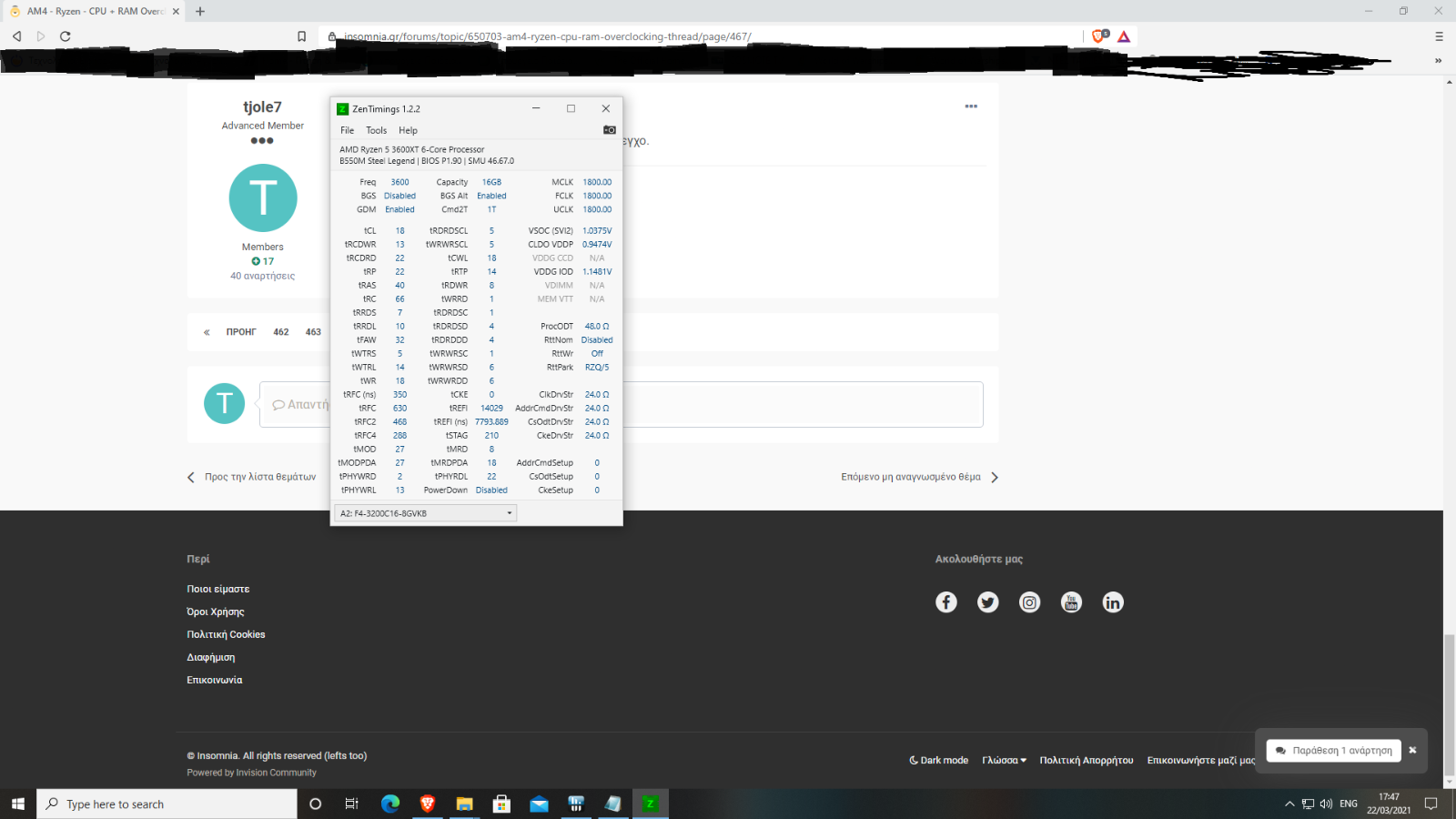This screenshot has height=819, width=1456.
Task: Click the browser forward arrow
Action: (x=41, y=36)
